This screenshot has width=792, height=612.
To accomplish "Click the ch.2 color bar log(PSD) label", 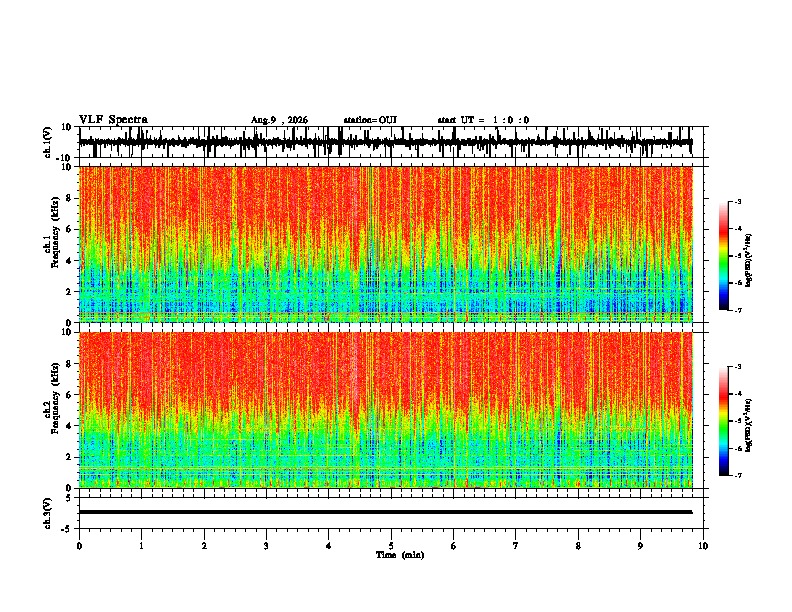I will coord(748,425).
